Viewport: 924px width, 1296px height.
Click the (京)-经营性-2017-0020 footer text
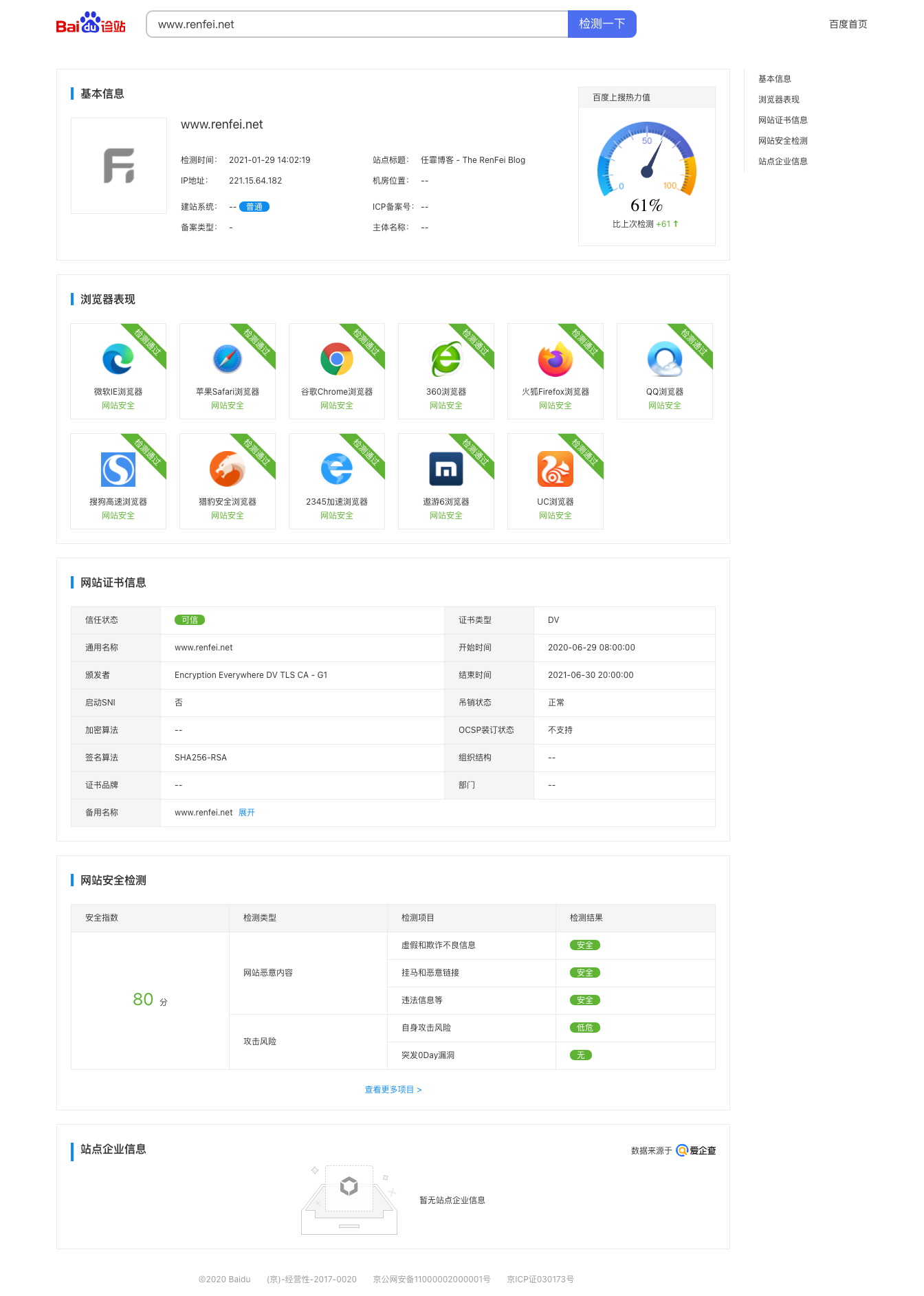tap(311, 1279)
